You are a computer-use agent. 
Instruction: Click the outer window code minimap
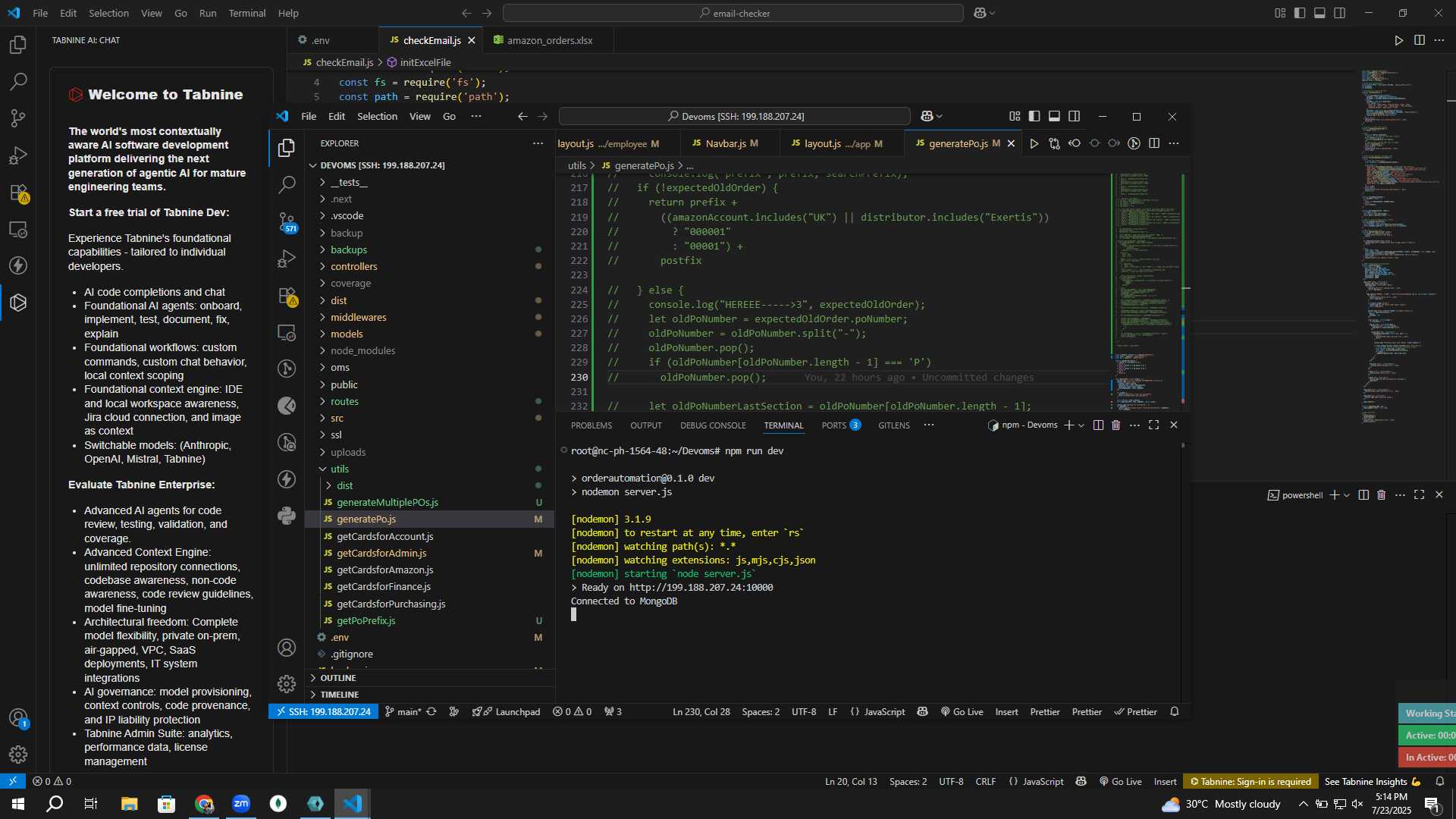click(x=1400, y=246)
